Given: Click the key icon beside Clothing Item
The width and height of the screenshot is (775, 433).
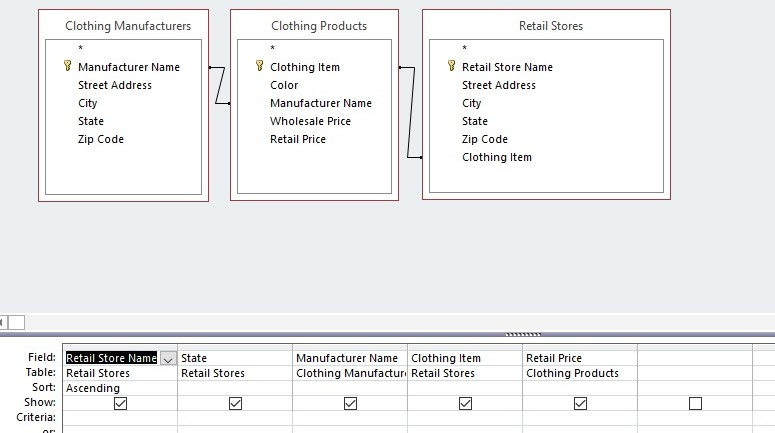Looking at the screenshot, I should 259,67.
